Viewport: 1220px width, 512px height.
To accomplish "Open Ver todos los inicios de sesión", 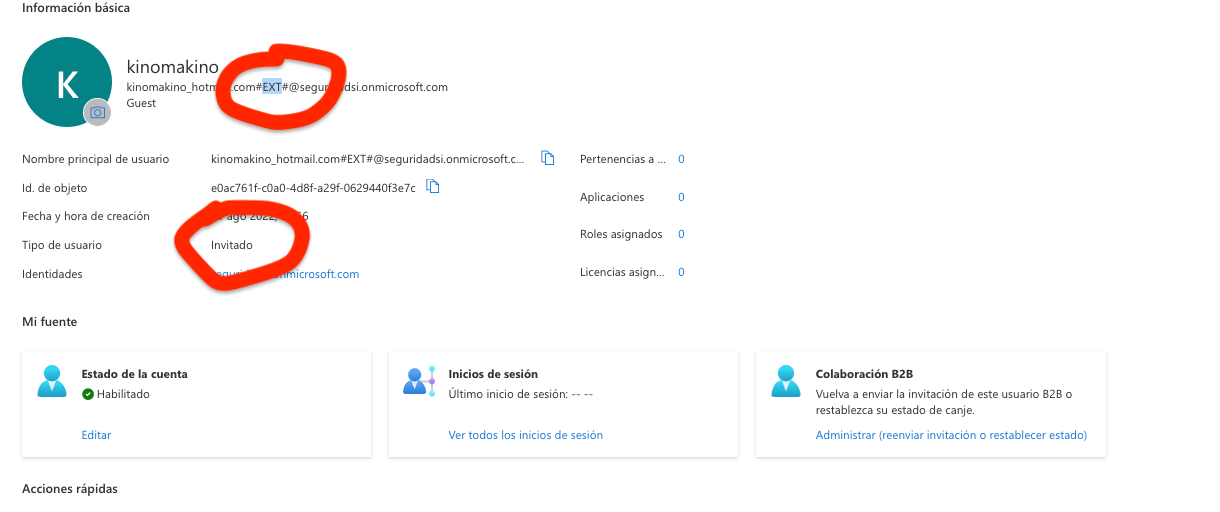I will [x=525, y=435].
